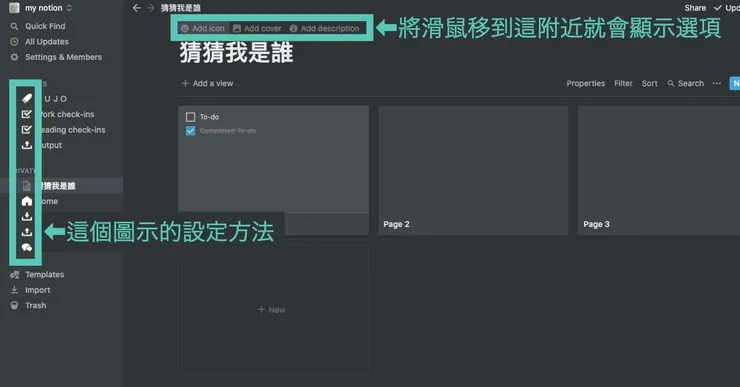
Task: Click Add cover above the page title
Action: pos(257,28)
